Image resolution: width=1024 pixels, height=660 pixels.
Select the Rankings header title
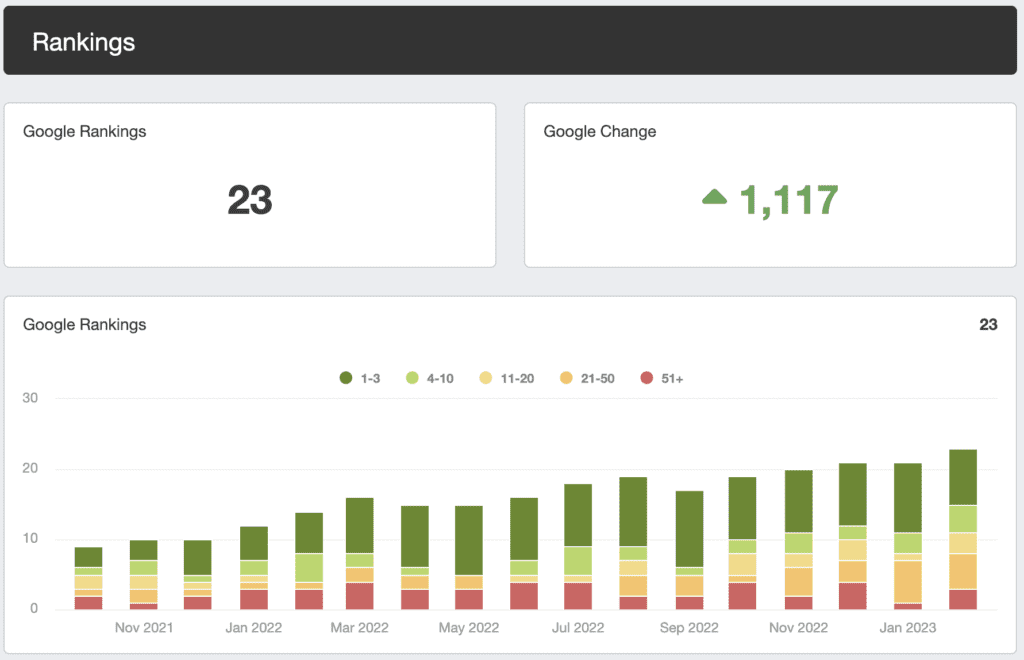coord(84,42)
